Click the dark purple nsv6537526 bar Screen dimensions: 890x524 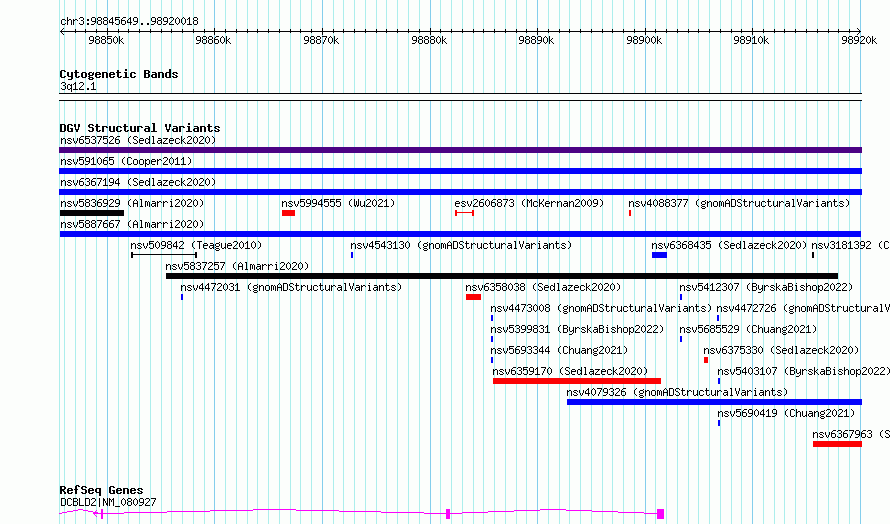click(x=460, y=150)
